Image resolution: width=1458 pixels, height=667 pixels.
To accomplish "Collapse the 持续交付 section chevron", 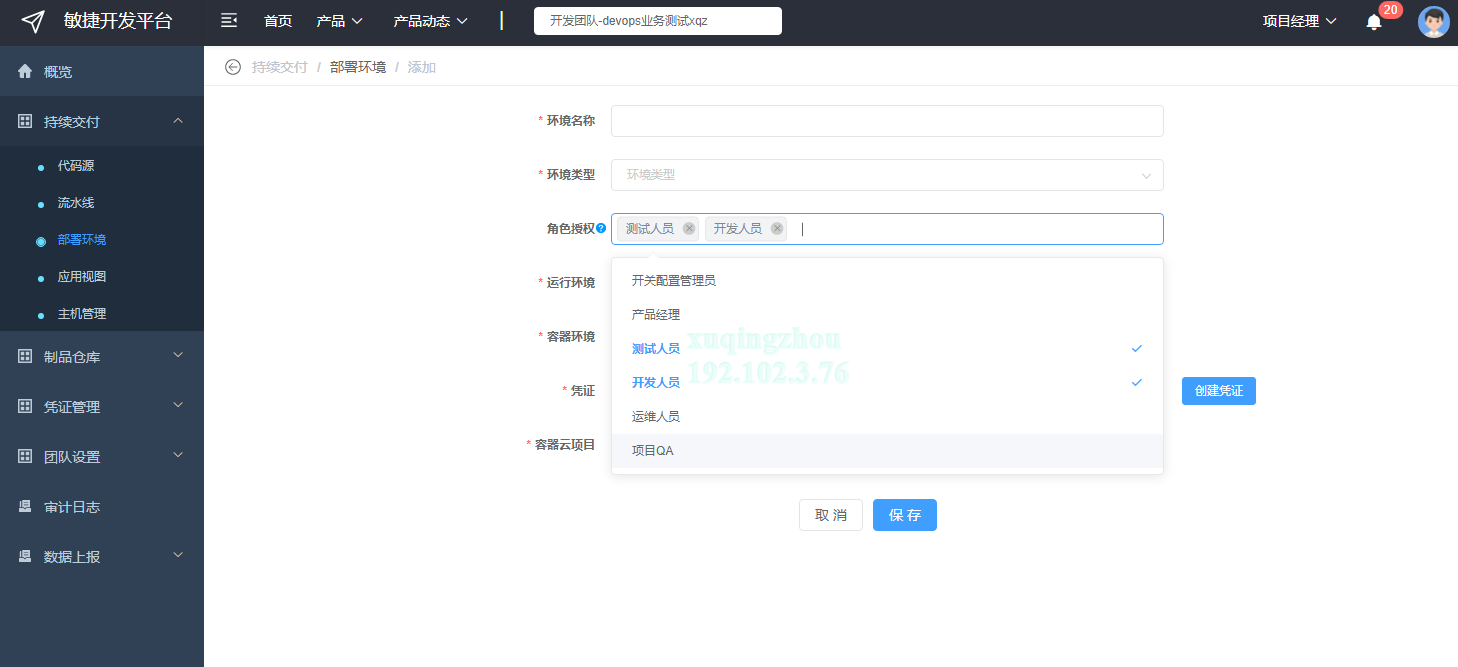I will 178,121.
